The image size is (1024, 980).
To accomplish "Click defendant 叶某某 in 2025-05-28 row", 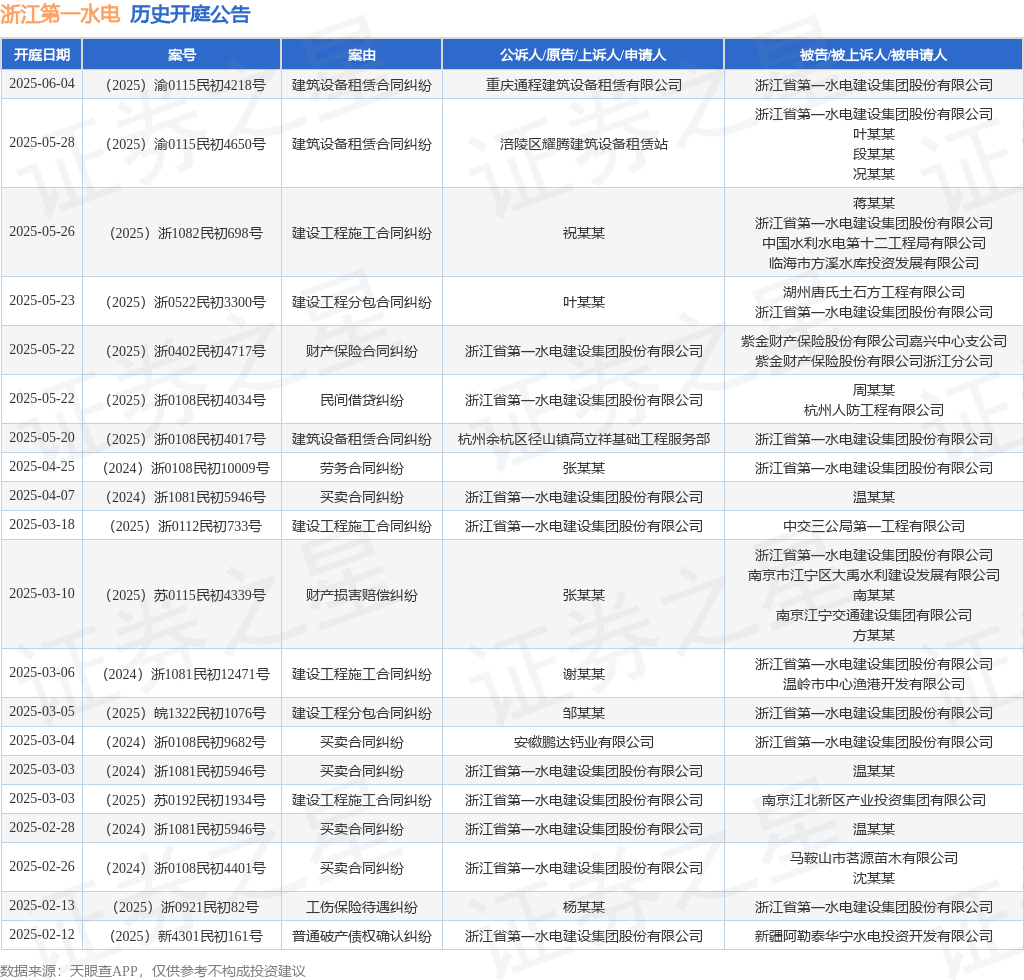I will (x=874, y=134).
